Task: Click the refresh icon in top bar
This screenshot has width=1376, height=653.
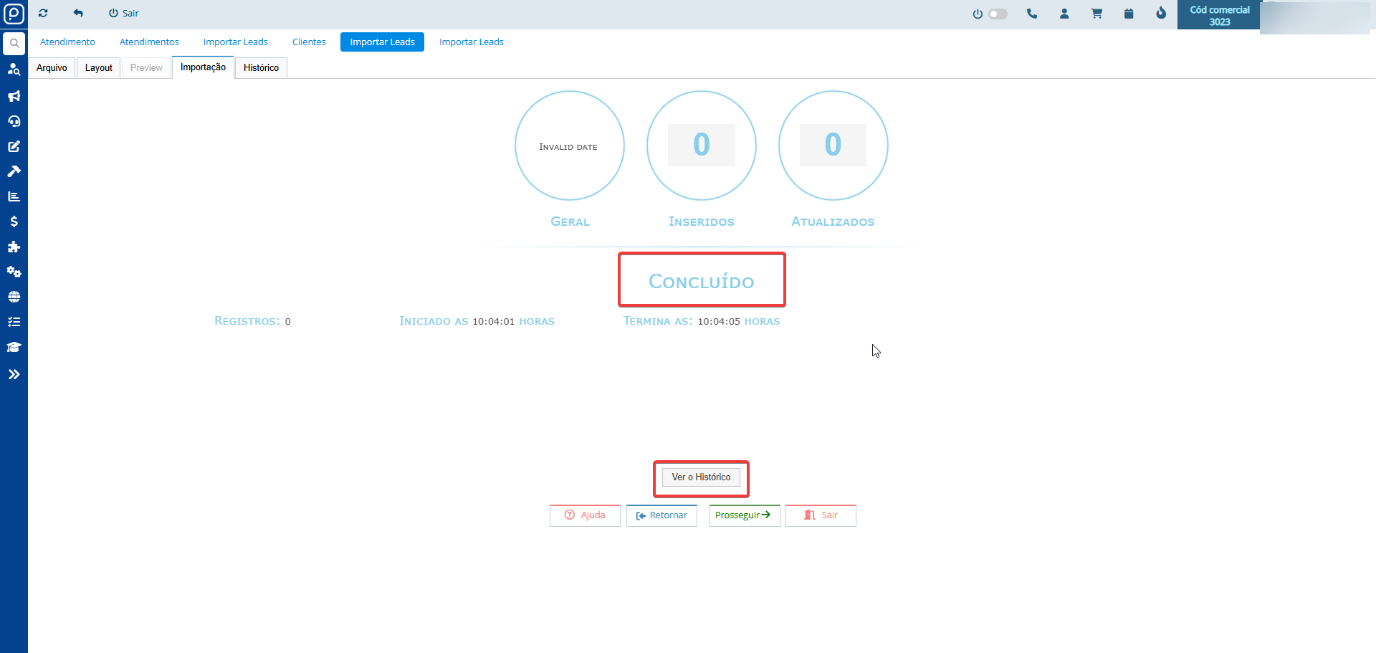Action: click(43, 14)
